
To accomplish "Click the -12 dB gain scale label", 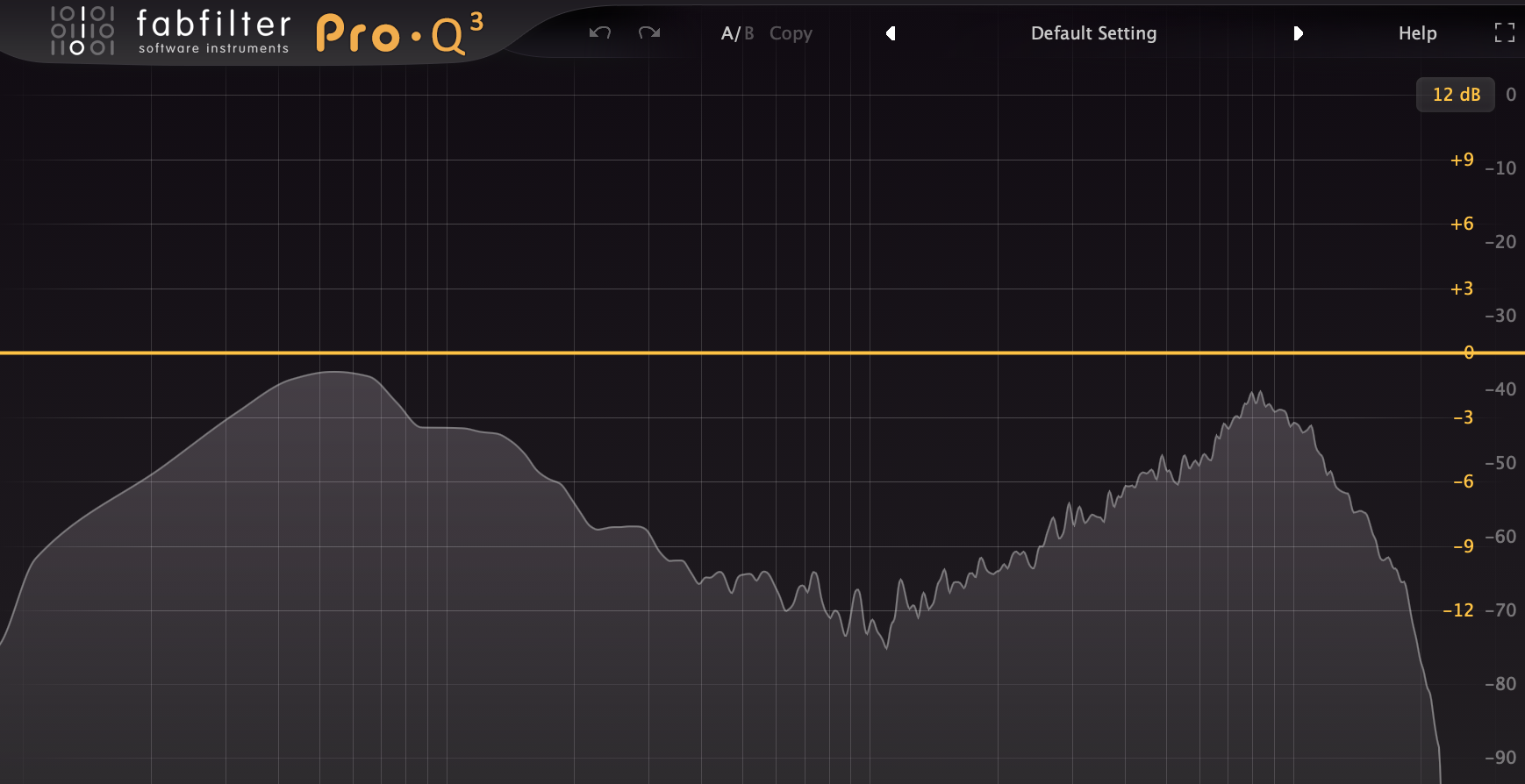I will click(1458, 610).
